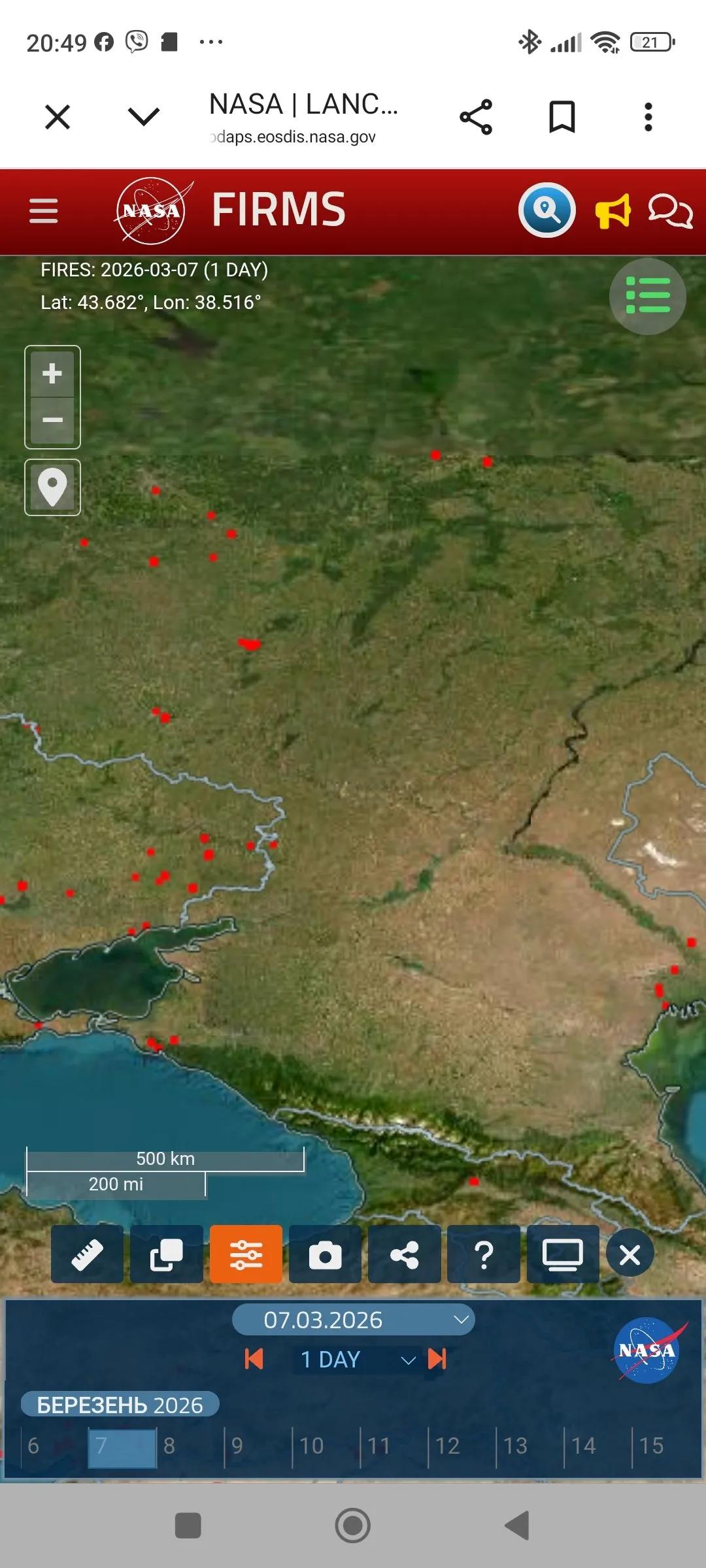The image size is (706, 1568).
Task: Bookmark the page in browser bar
Action: pos(562,118)
